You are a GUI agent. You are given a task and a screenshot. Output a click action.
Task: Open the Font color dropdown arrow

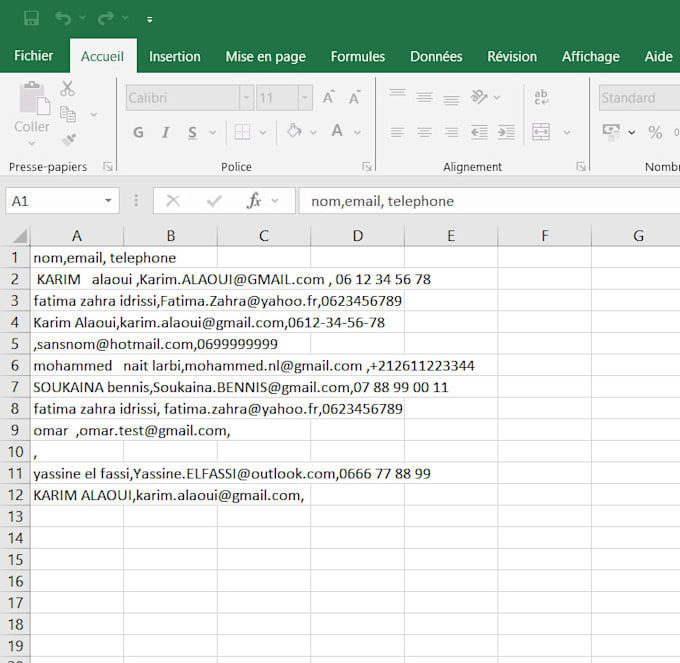357,132
